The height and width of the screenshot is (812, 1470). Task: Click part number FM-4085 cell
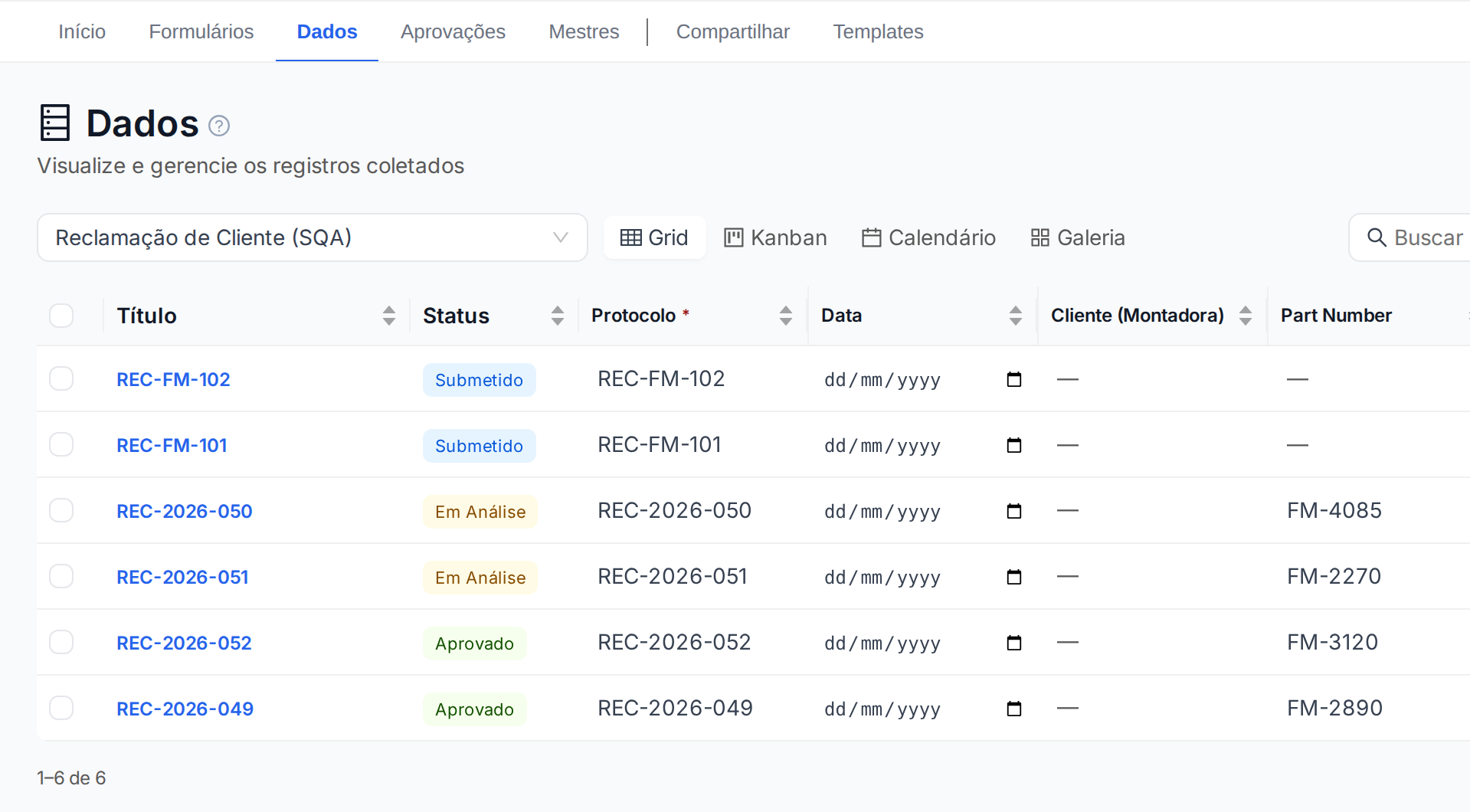pyautogui.click(x=1334, y=510)
